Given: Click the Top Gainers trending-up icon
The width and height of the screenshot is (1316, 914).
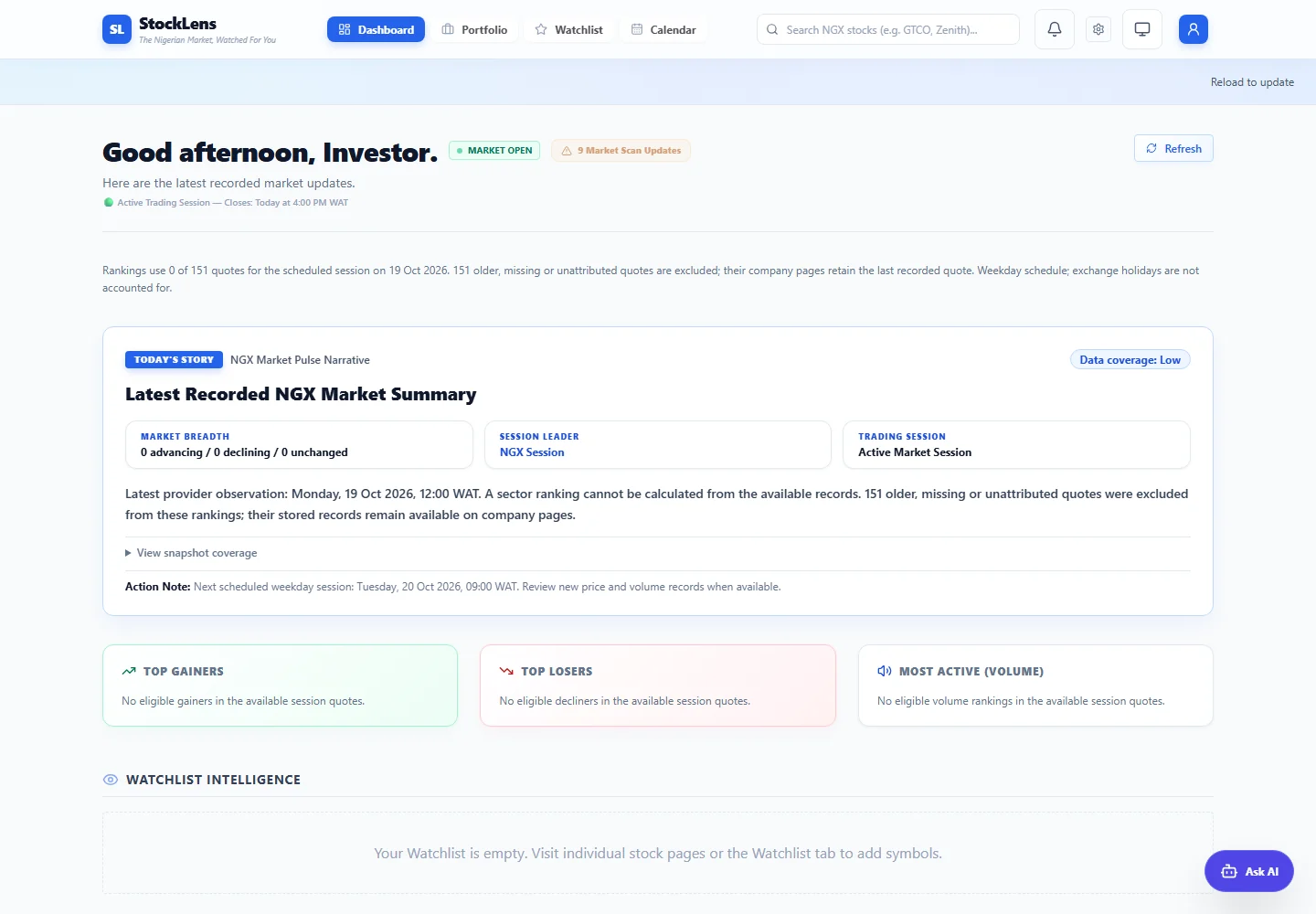Looking at the screenshot, I should coord(129,671).
